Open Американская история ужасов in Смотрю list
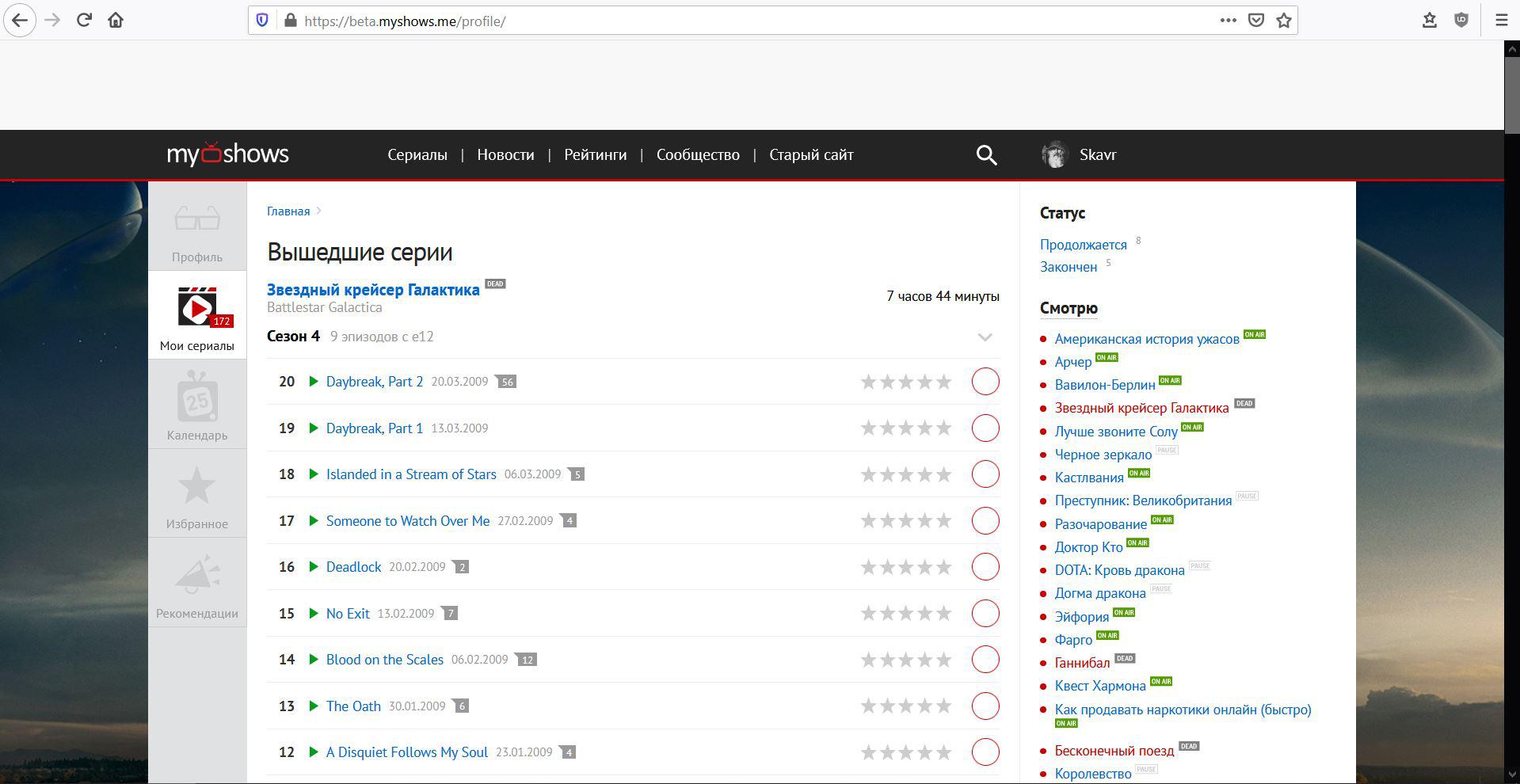Screen dimensions: 1520x784 click(x=1147, y=339)
